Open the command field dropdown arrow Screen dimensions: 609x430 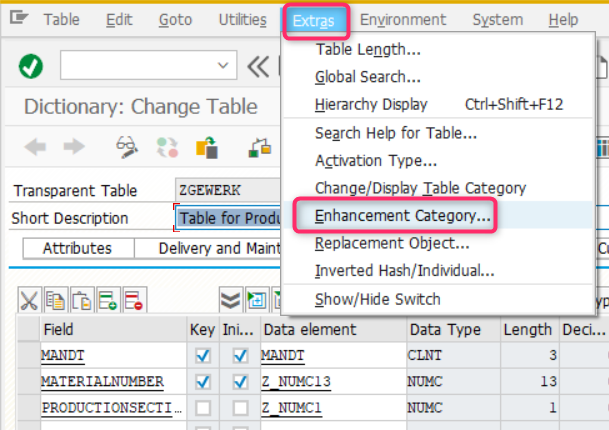point(223,66)
